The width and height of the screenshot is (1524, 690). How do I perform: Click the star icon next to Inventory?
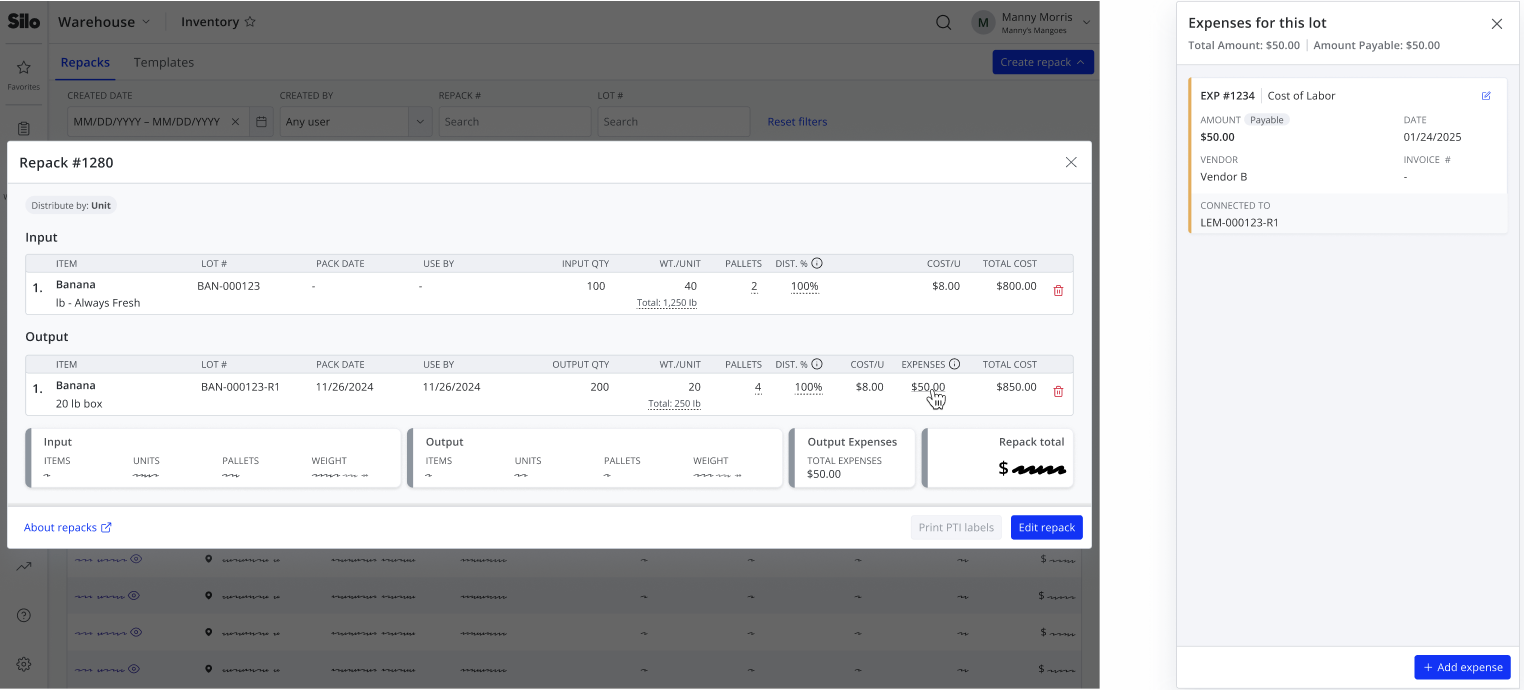250,22
